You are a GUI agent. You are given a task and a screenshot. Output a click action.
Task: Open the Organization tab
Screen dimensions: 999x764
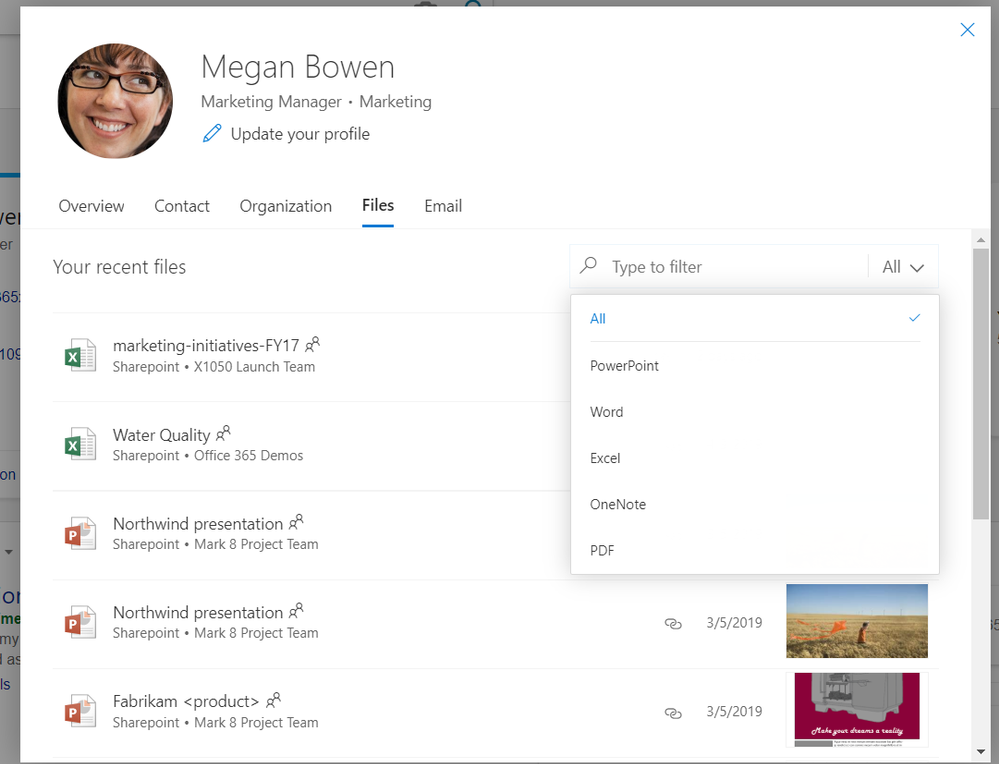point(285,206)
